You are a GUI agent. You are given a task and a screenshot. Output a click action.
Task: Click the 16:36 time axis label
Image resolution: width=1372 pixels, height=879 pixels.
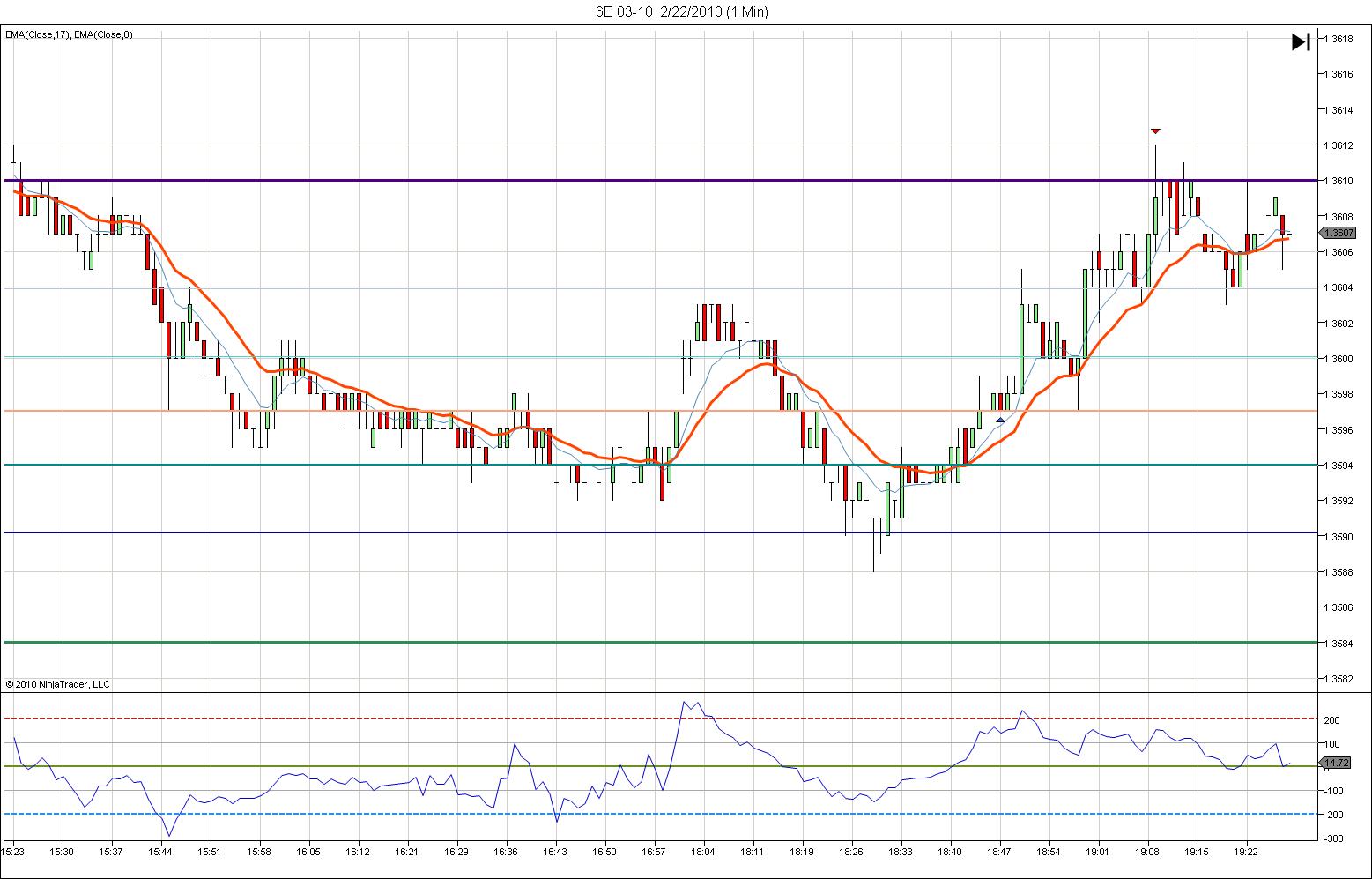point(506,853)
